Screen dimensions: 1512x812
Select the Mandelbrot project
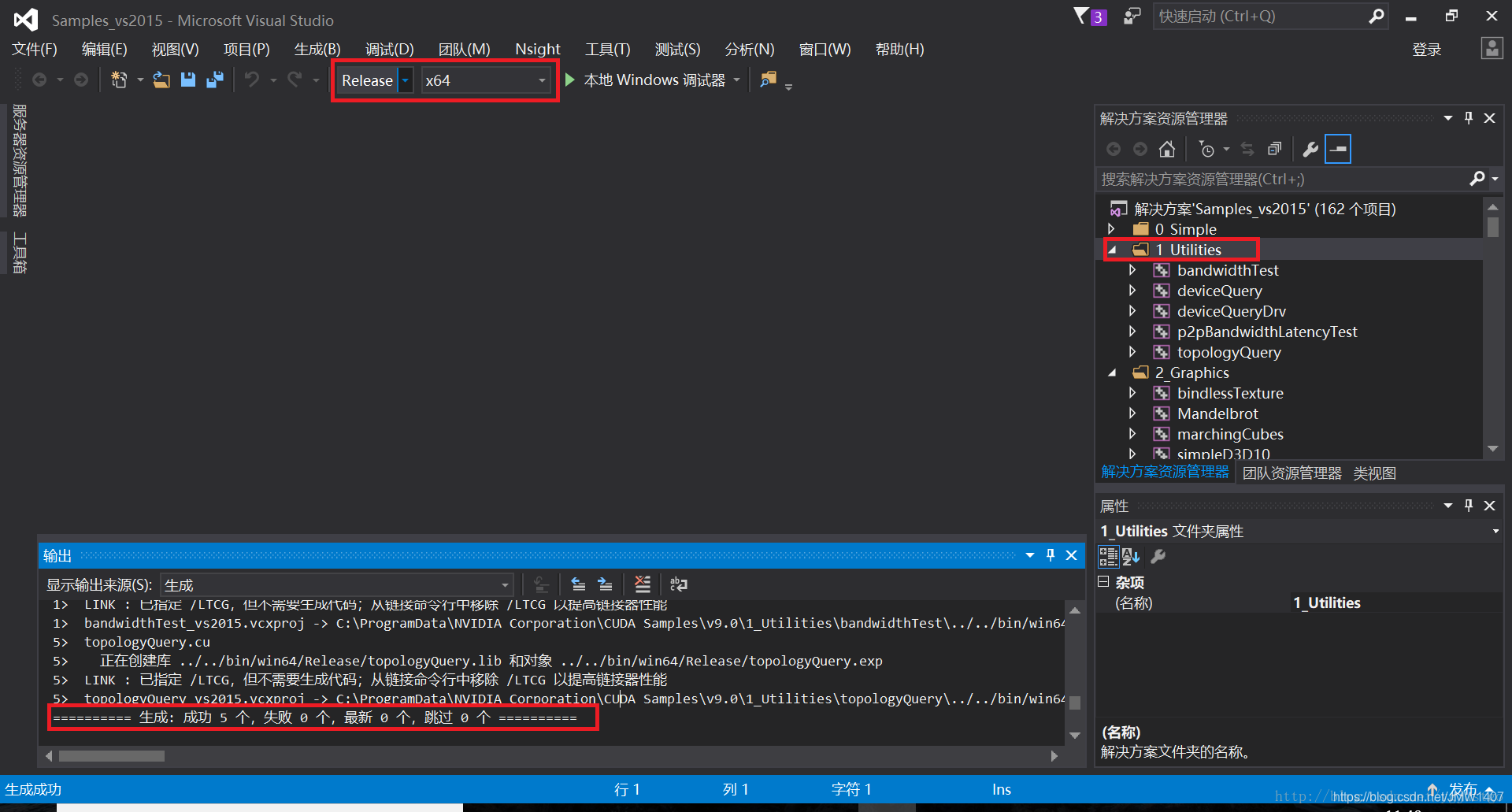[1217, 413]
